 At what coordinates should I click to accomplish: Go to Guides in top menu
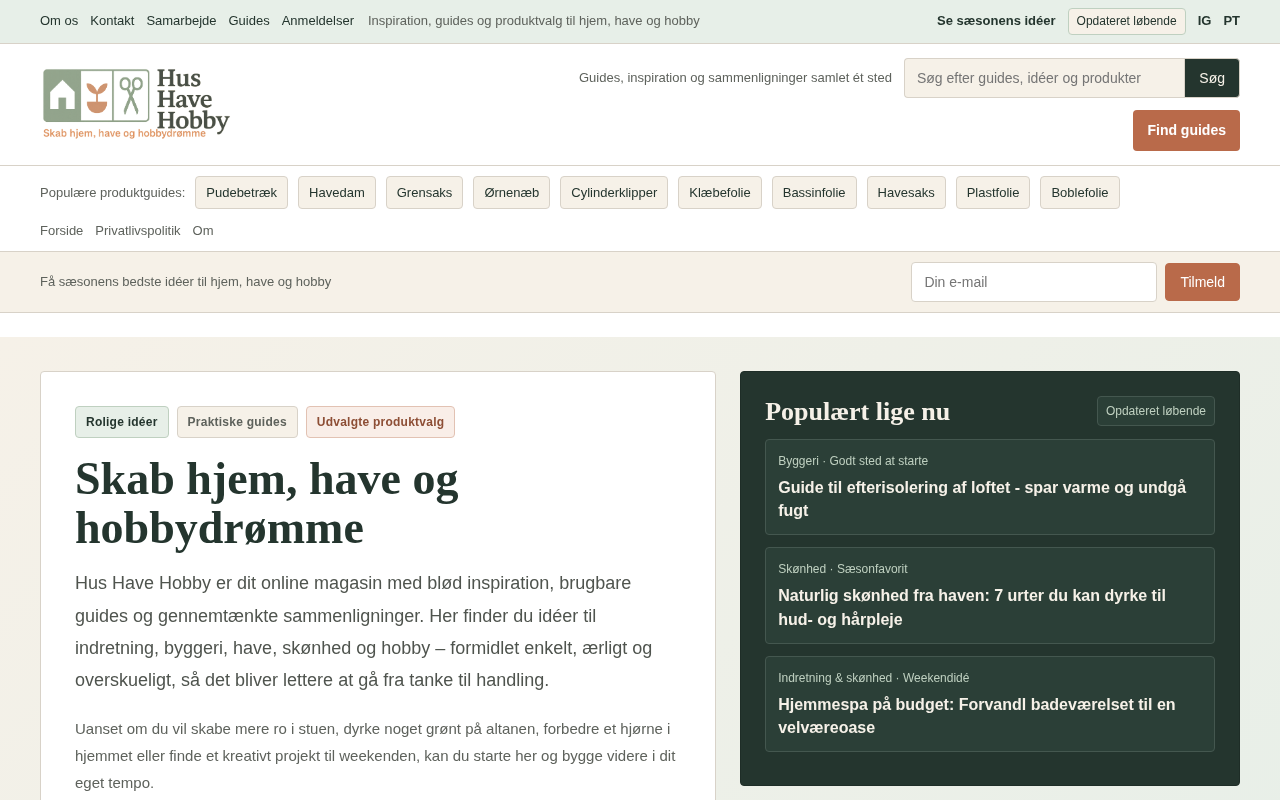(x=249, y=20)
